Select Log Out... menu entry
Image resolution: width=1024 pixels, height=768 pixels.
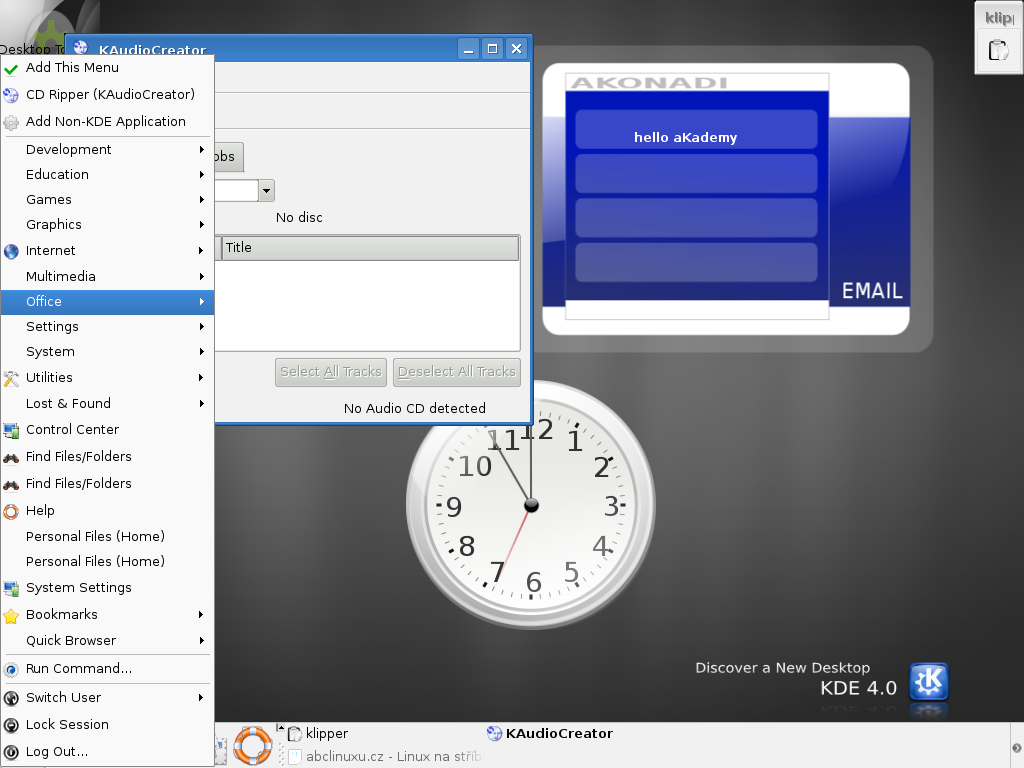coord(107,752)
